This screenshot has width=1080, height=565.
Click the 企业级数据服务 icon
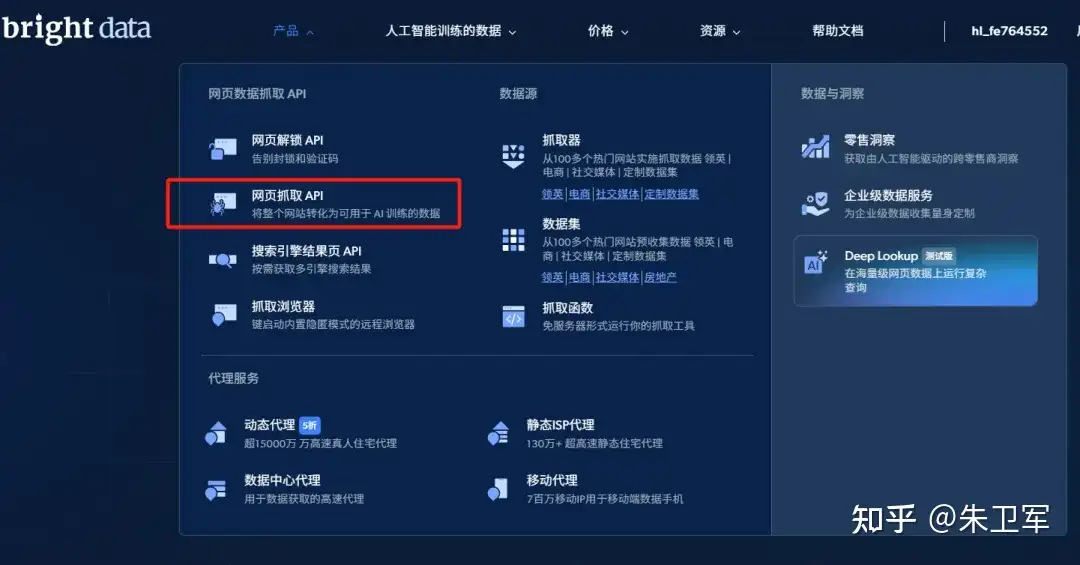coord(816,204)
